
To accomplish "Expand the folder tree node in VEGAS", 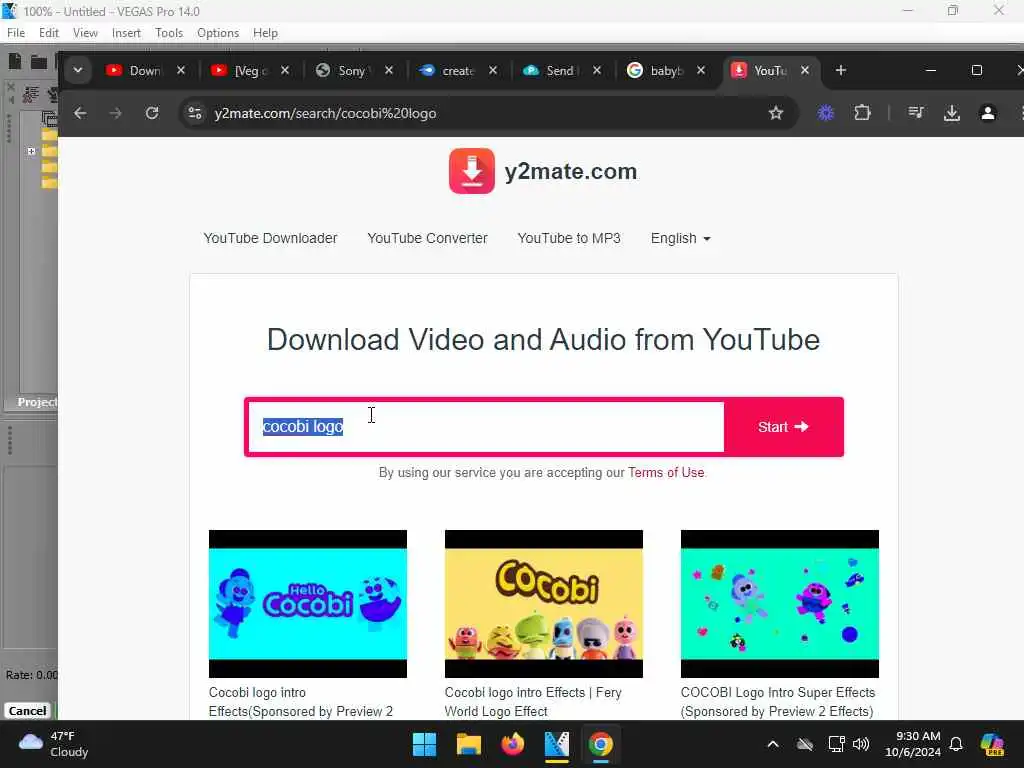I will [x=31, y=151].
